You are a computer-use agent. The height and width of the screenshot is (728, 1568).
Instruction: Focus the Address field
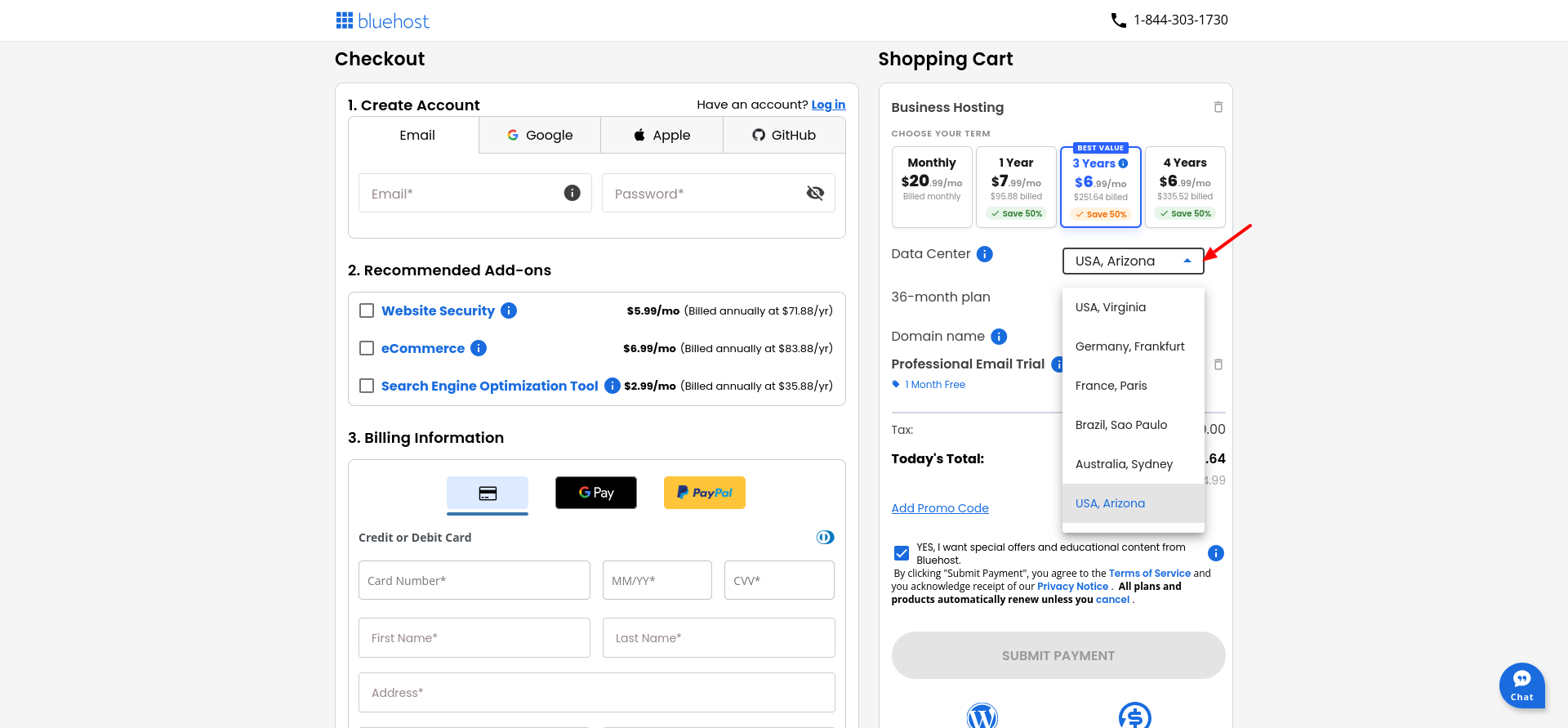tap(597, 692)
